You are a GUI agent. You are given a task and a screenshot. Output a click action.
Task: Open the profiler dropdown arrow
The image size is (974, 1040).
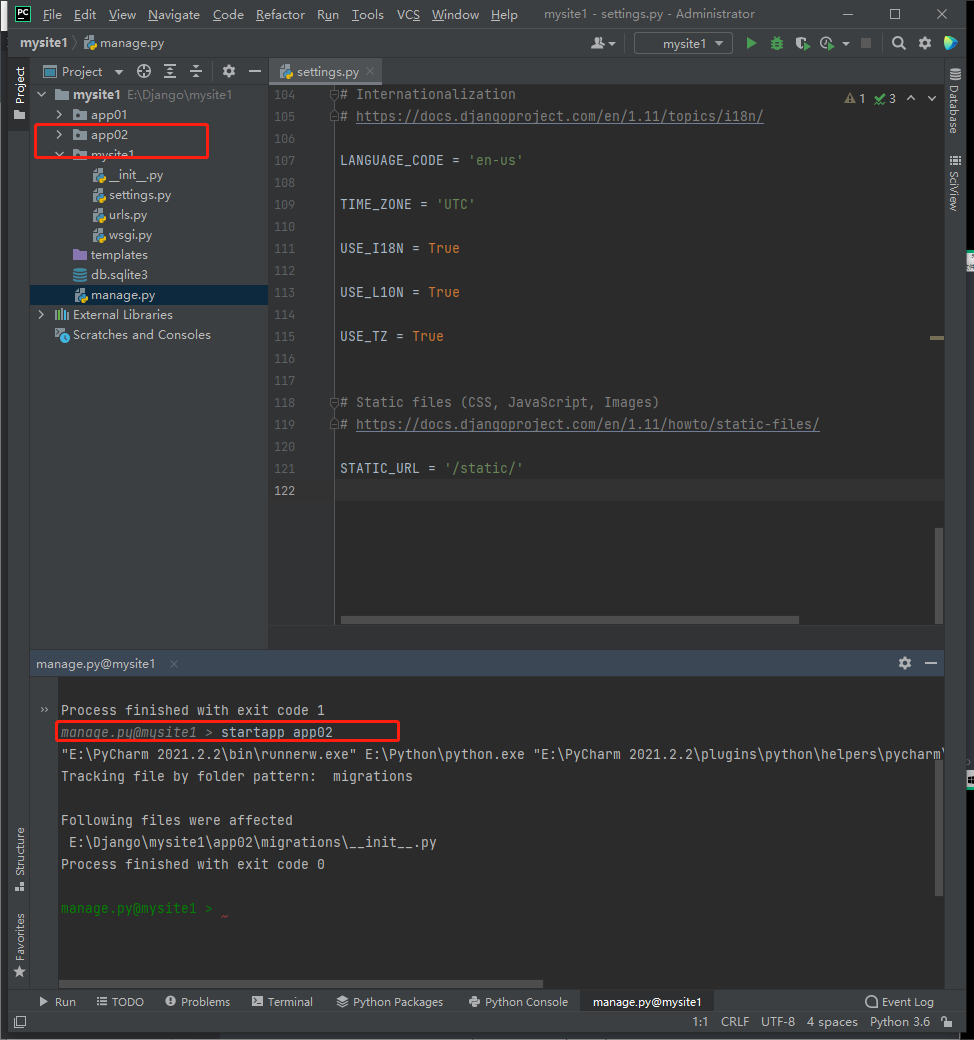[x=845, y=44]
